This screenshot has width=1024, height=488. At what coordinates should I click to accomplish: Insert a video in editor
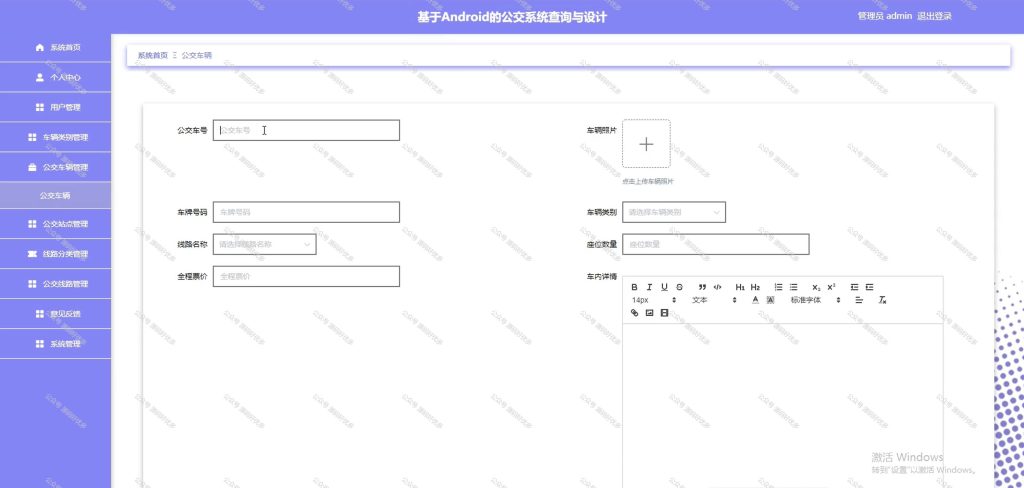[x=664, y=313]
